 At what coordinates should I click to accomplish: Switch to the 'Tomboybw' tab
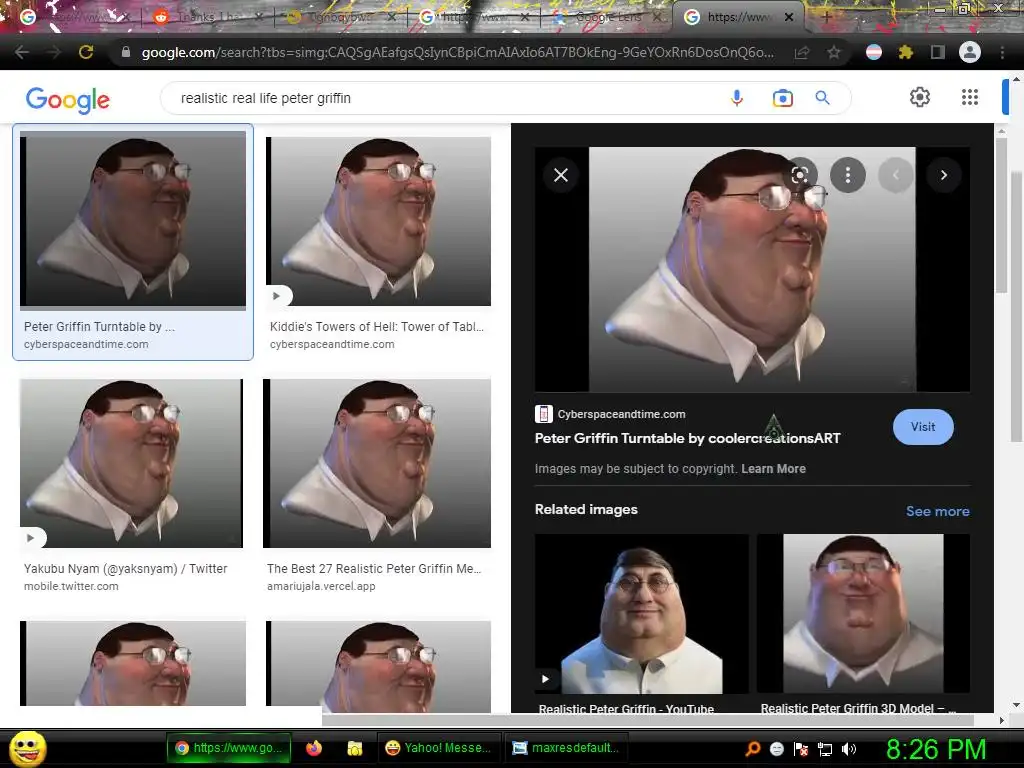pyautogui.click(x=341, y=17)
